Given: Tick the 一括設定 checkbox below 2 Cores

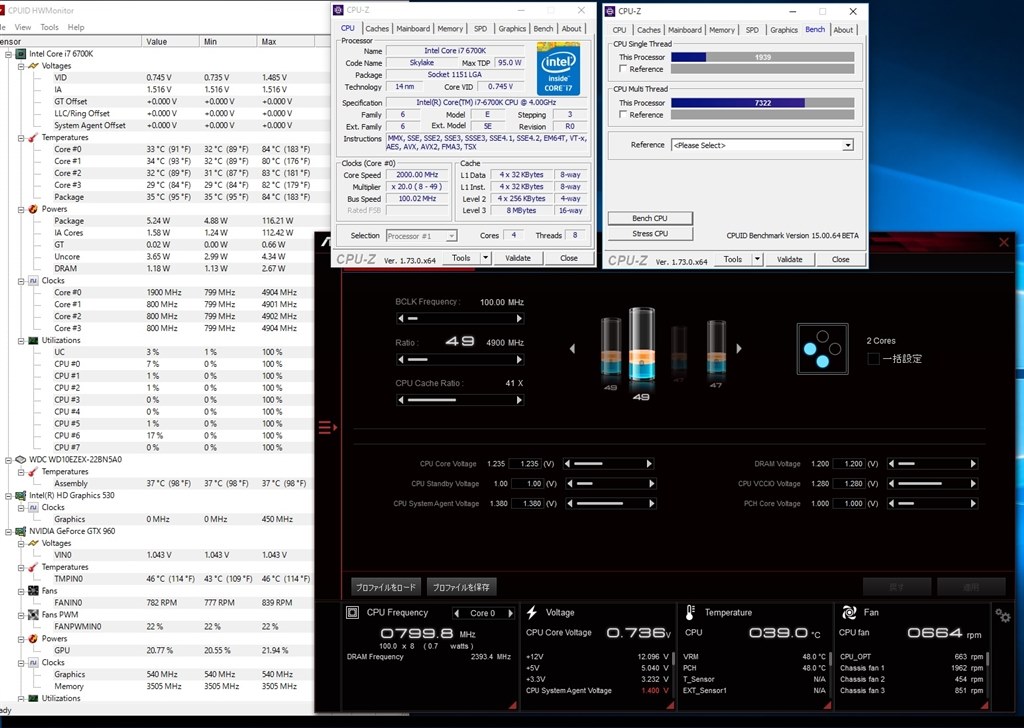Looking at the screenshot, I should [x=873, y=358].
